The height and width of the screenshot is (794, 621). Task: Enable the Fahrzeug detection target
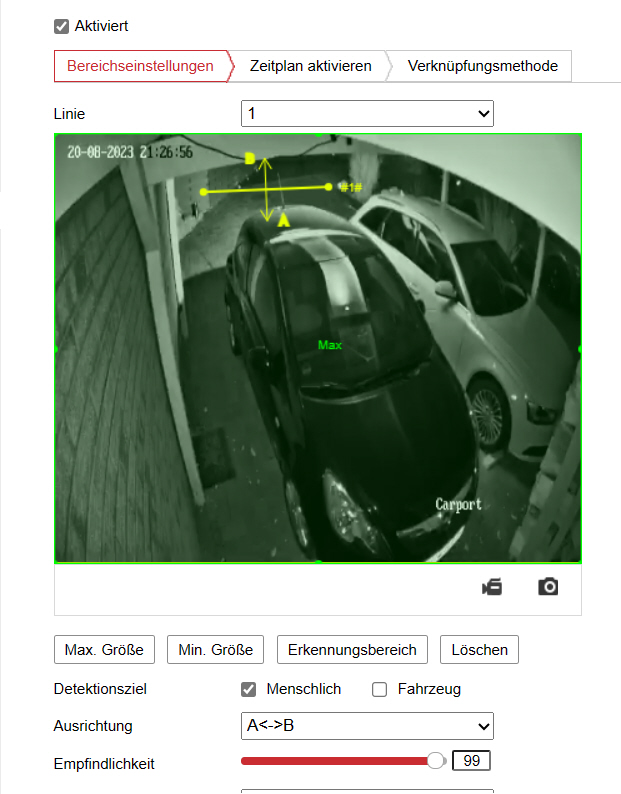click(x=379, y=689)
